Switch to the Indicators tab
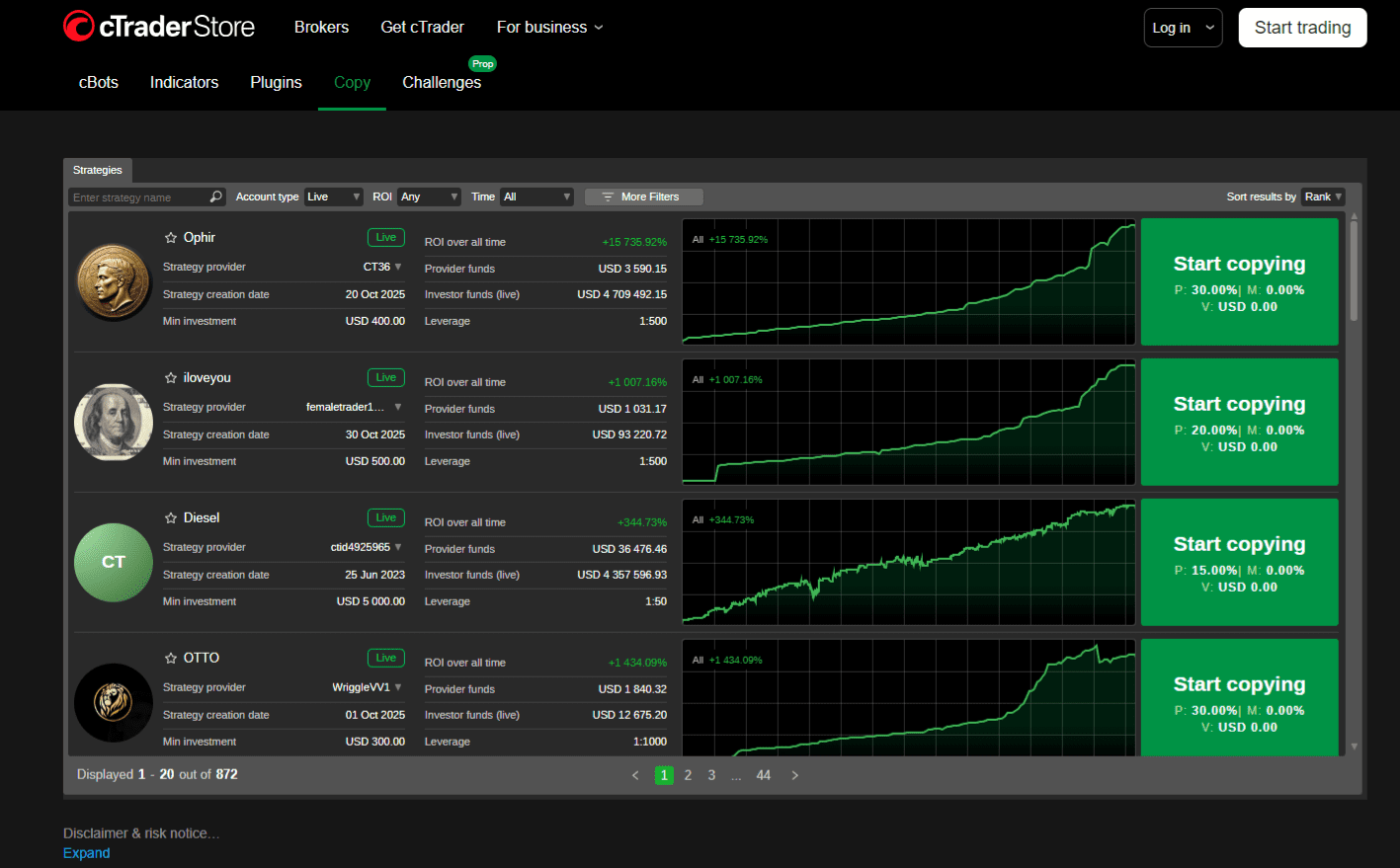 pyautogui.click(x=184, y=83)
